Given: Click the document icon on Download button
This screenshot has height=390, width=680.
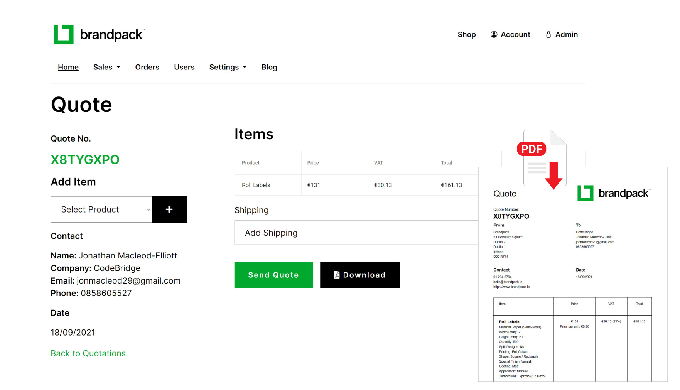Looking at the screenshot, I should (337, 275).
